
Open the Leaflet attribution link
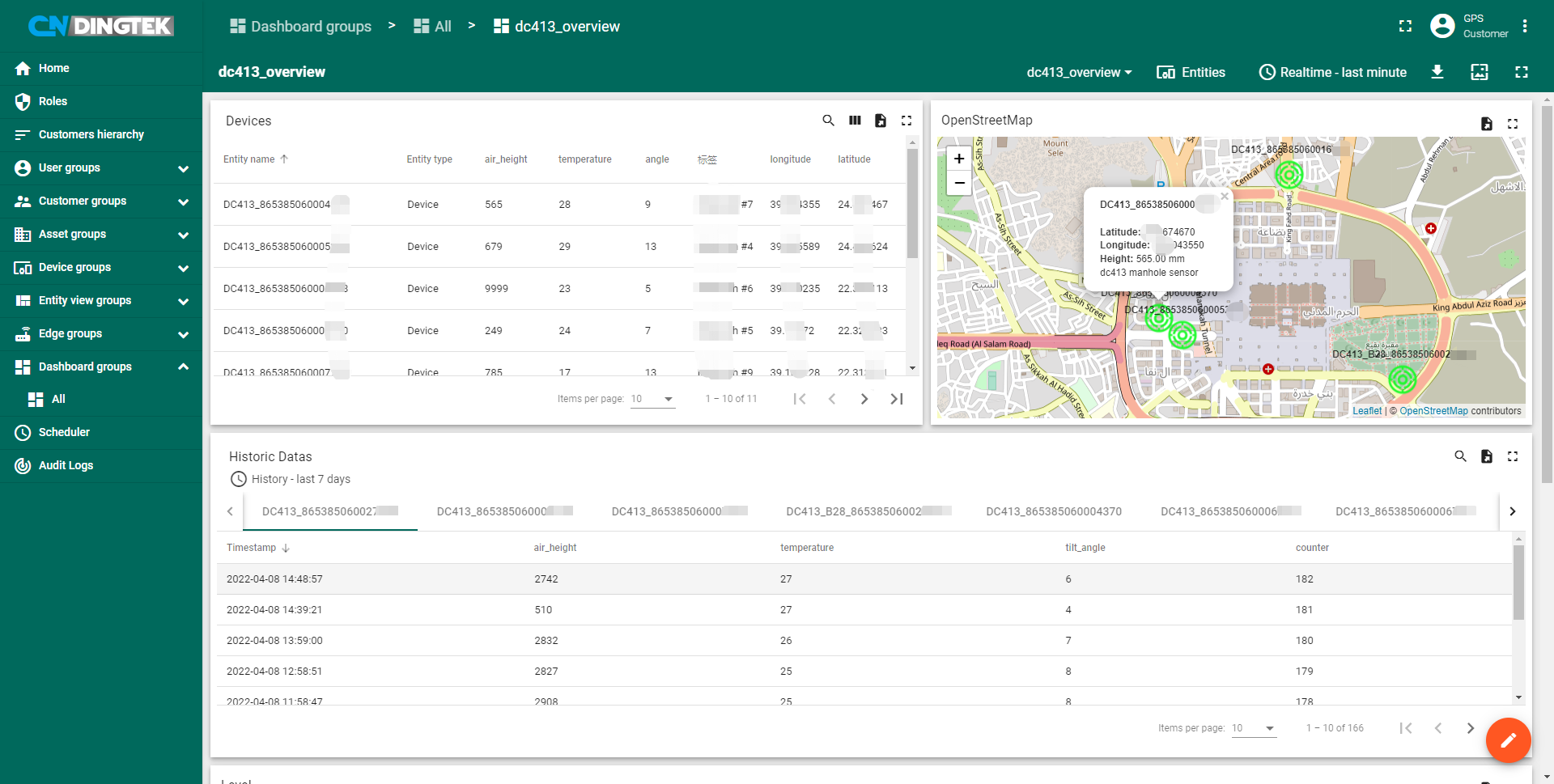click(x=1367, y=411)
